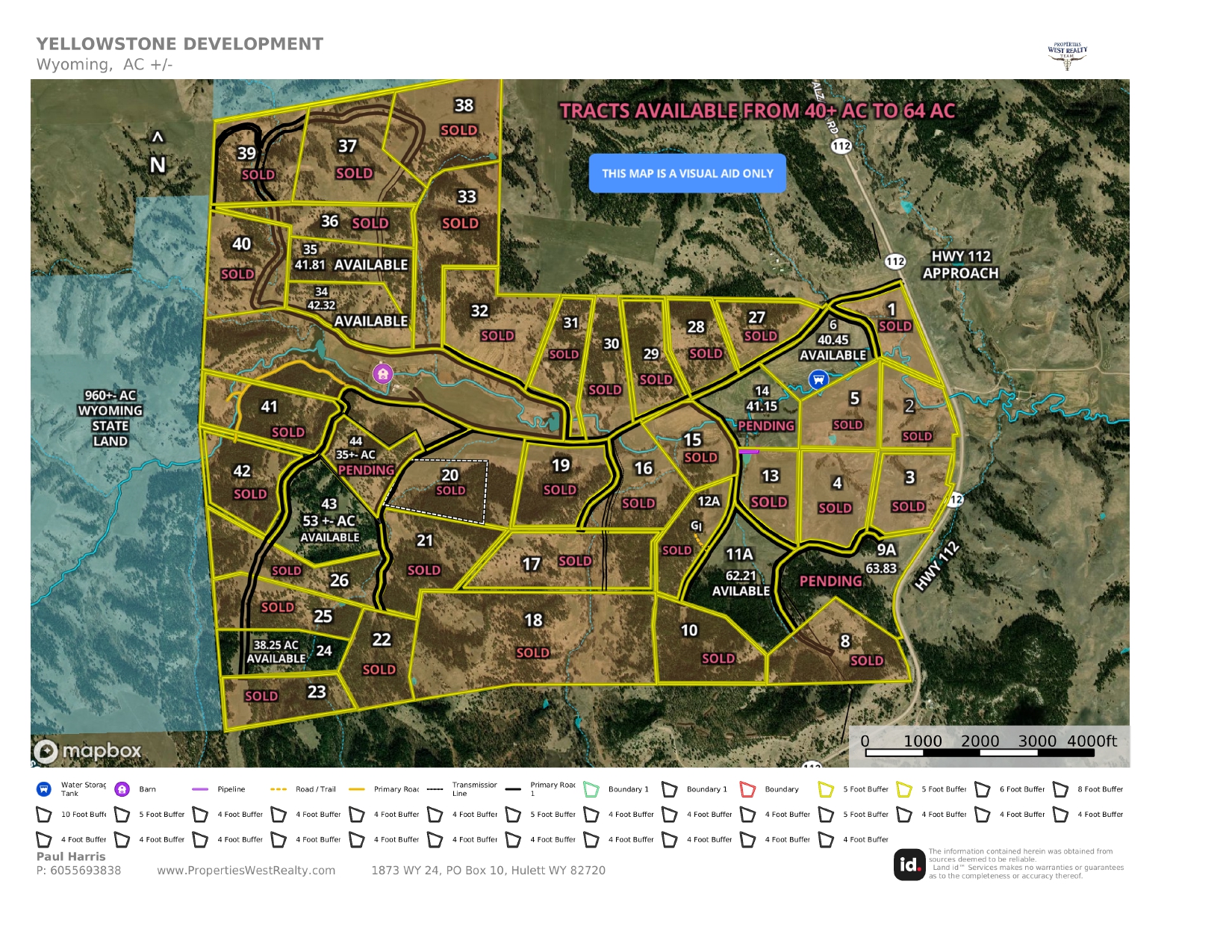Click the Paul Harris phone number

pyautogui.click(x=78, y=871)
